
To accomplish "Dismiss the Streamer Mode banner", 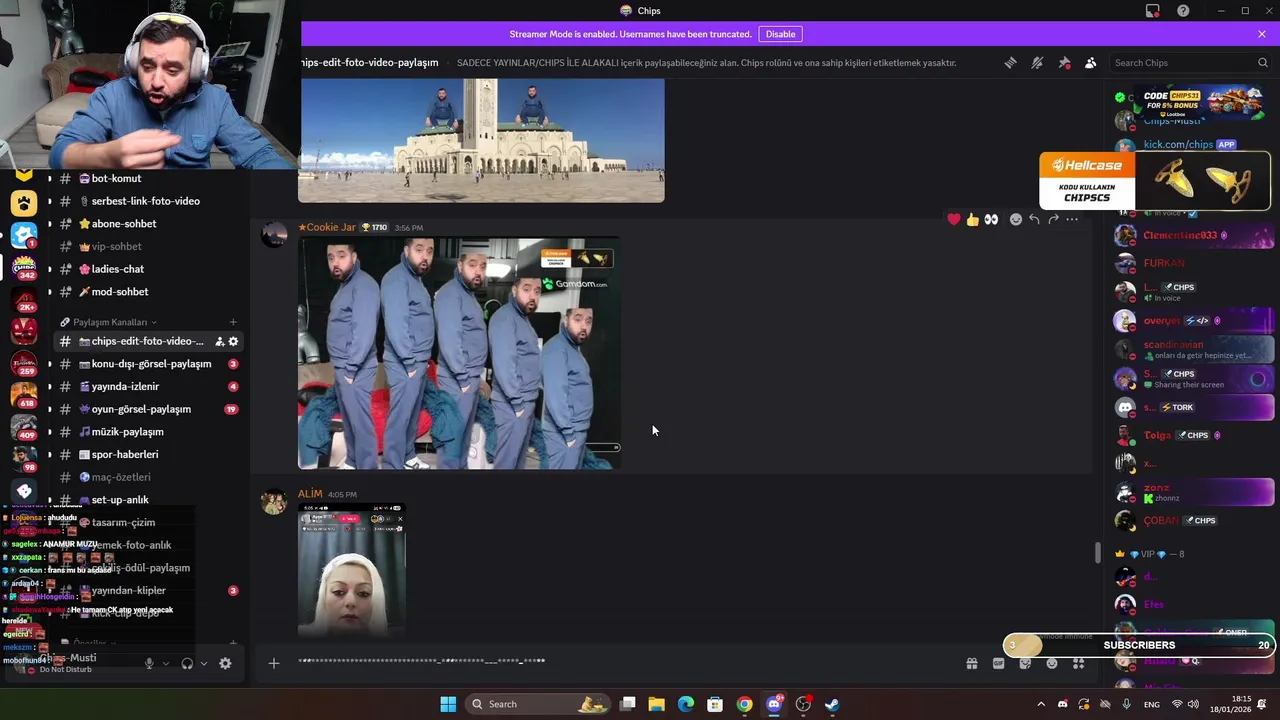I will [x=1262, y=34].
